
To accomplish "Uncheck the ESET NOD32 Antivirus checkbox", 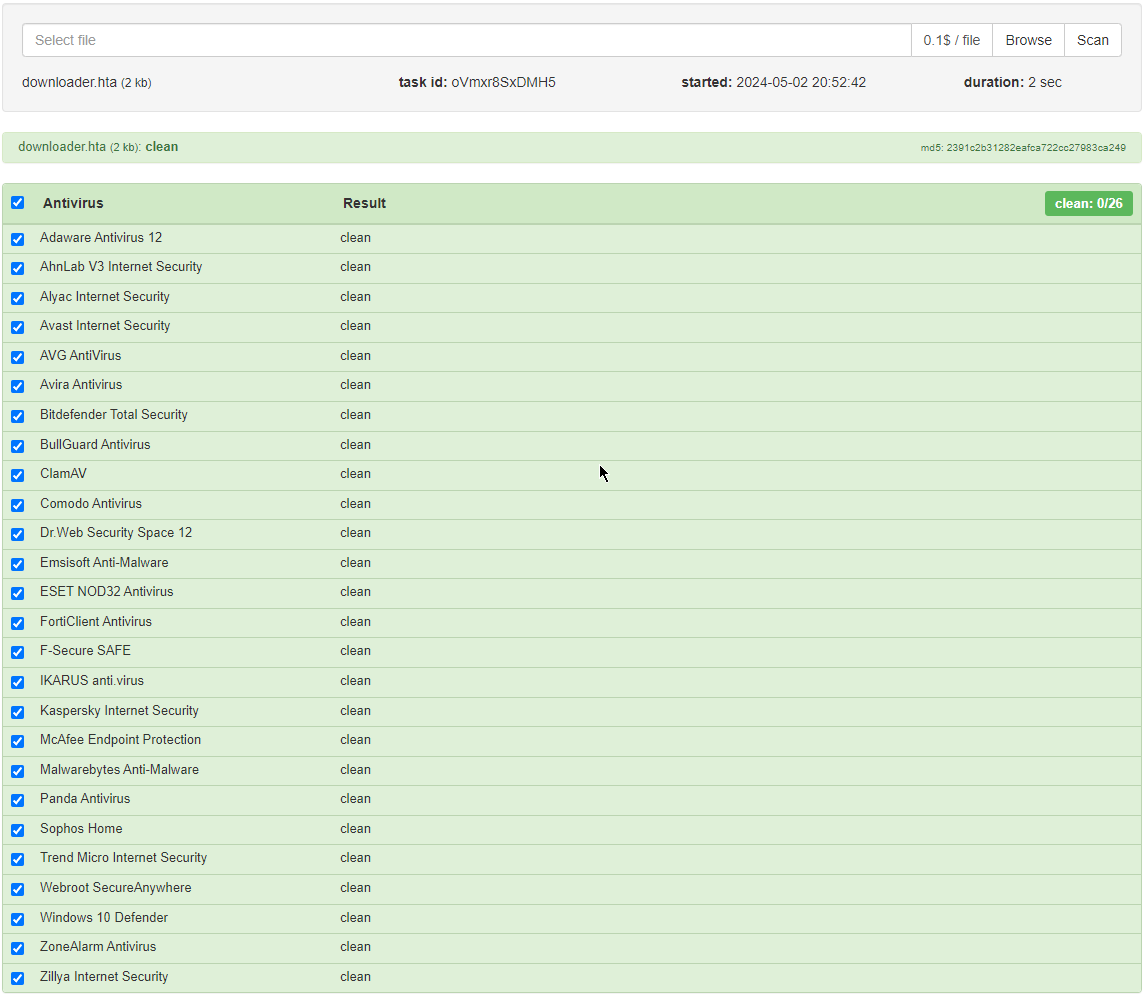I will tap(17, 593).
